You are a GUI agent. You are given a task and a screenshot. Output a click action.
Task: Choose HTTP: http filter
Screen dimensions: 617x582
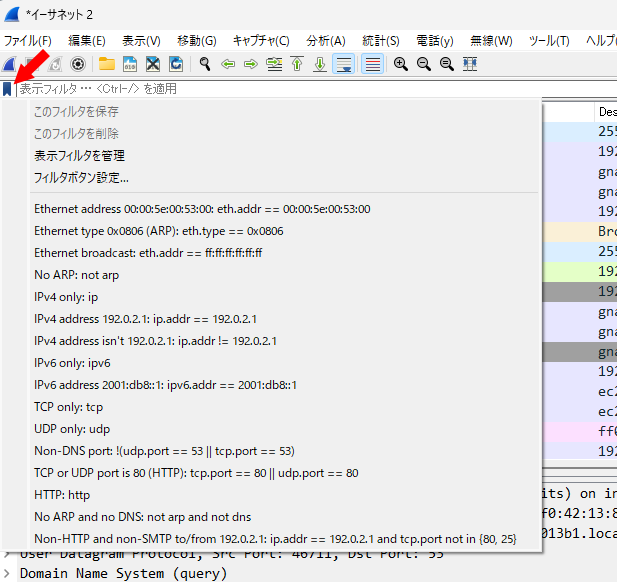coord(284,495)
